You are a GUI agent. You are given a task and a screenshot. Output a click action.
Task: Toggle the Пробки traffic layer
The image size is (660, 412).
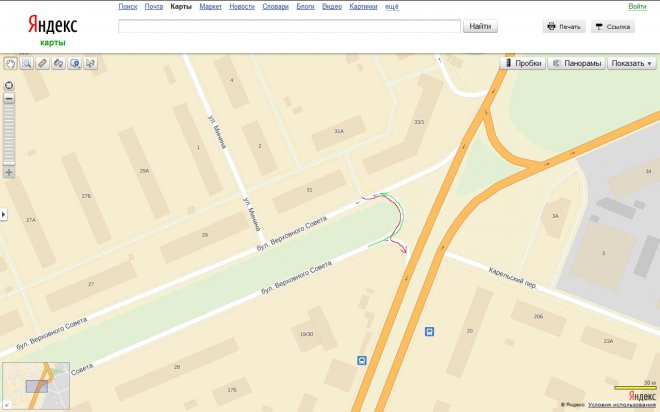[x=523, y=63]
